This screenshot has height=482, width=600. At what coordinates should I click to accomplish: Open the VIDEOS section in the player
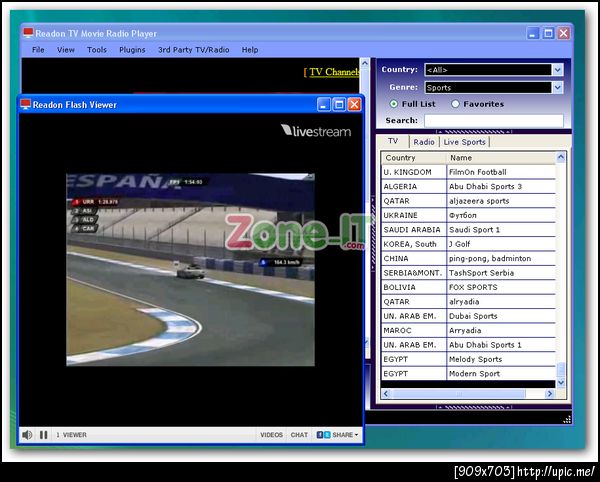pyautogui.click(x=271, y=435)
